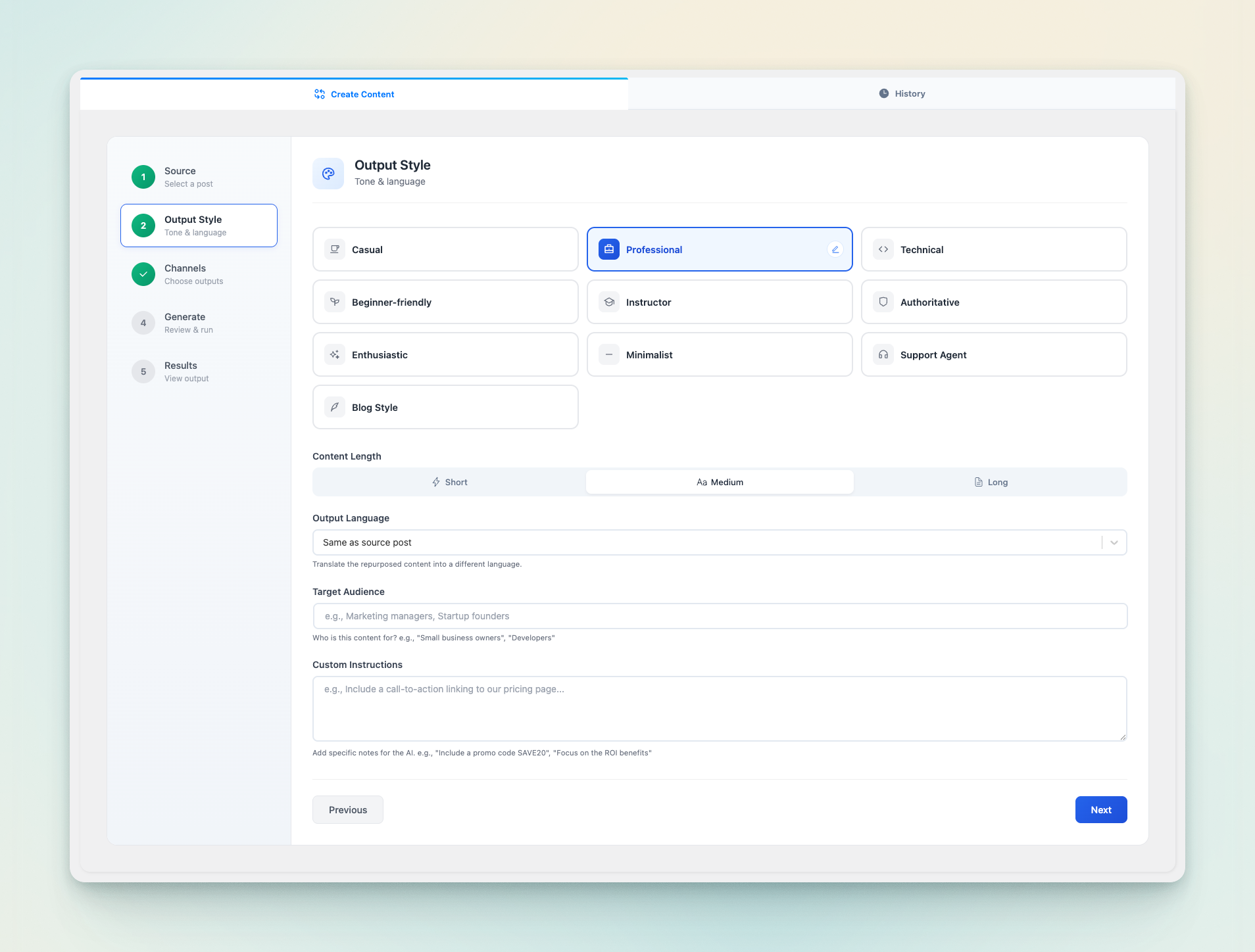Select the Beginner-friendly writing style
This screenshot has height=952, width=1255.
pos(445,302)
